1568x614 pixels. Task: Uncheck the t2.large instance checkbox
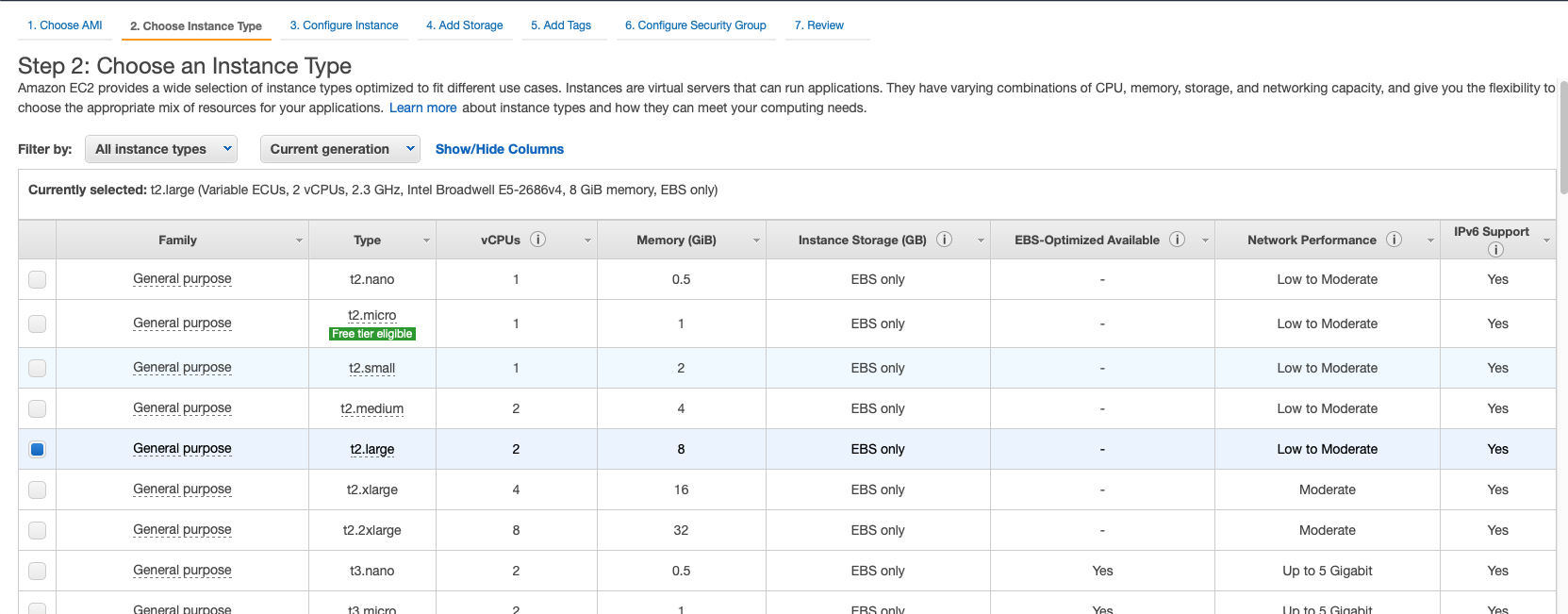pyautogui.click(x=37, y=449)
